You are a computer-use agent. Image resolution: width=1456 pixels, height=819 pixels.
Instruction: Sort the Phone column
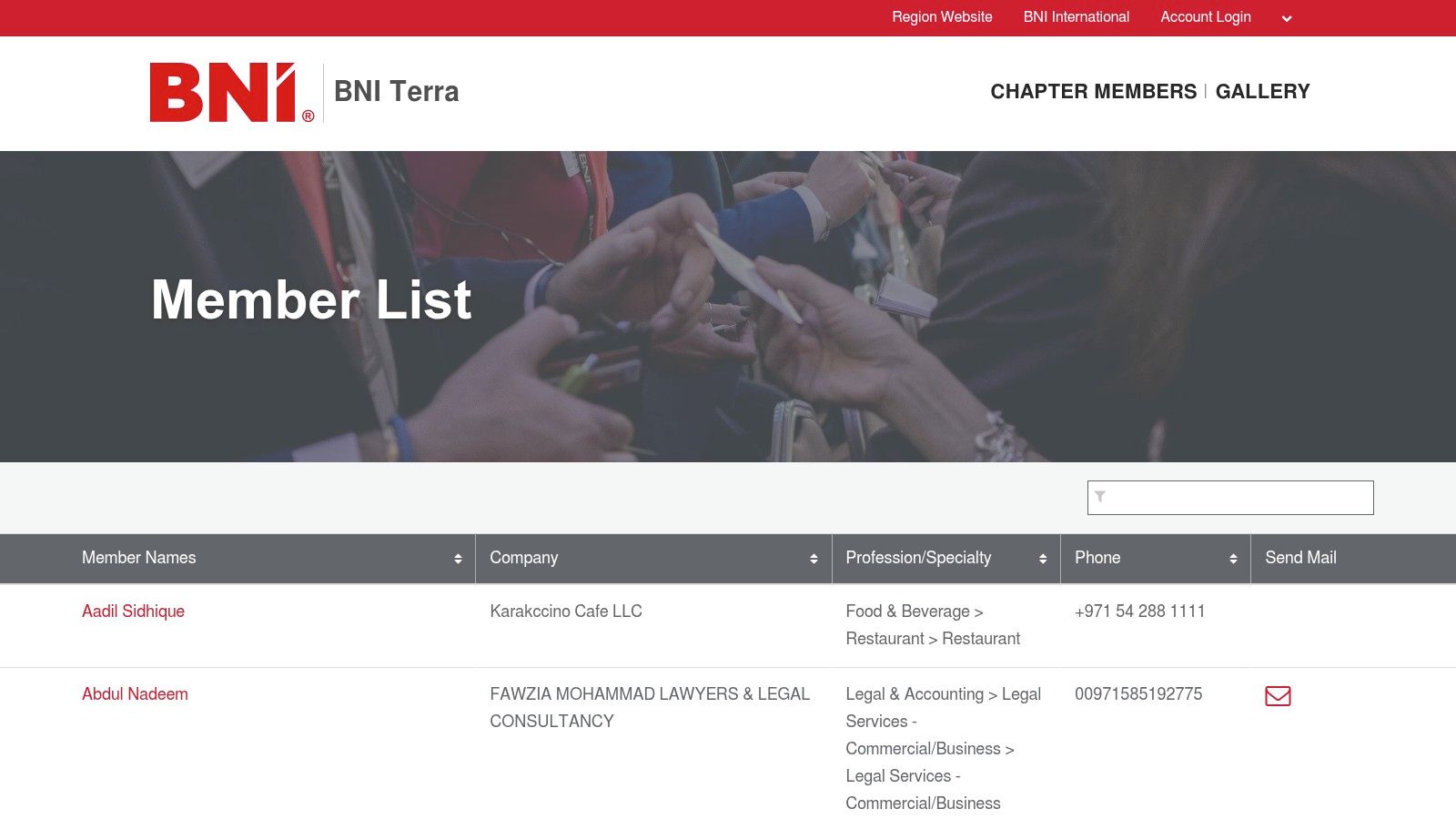click(x=1233, y=558)
